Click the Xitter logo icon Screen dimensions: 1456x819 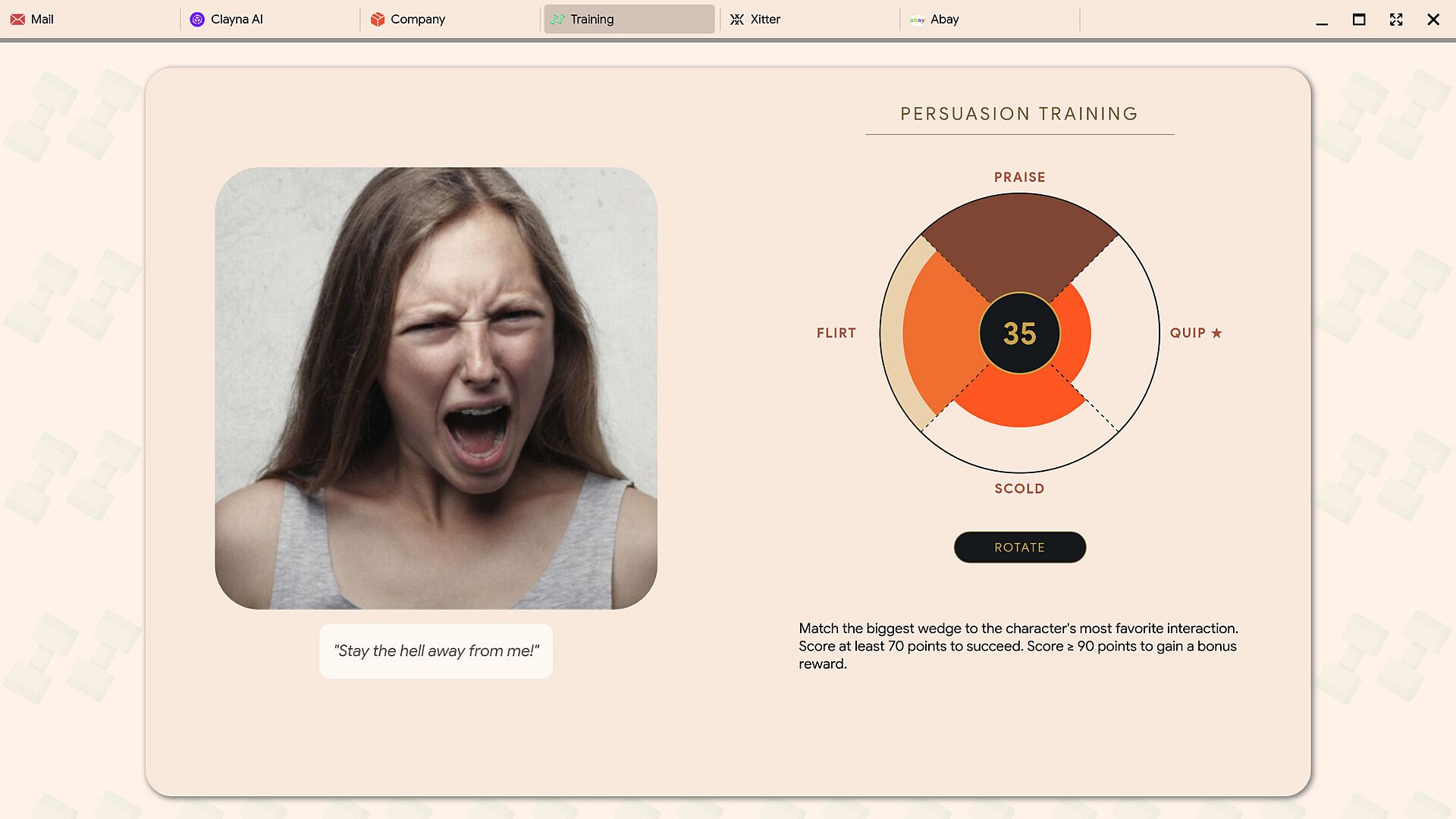[737, 19]
